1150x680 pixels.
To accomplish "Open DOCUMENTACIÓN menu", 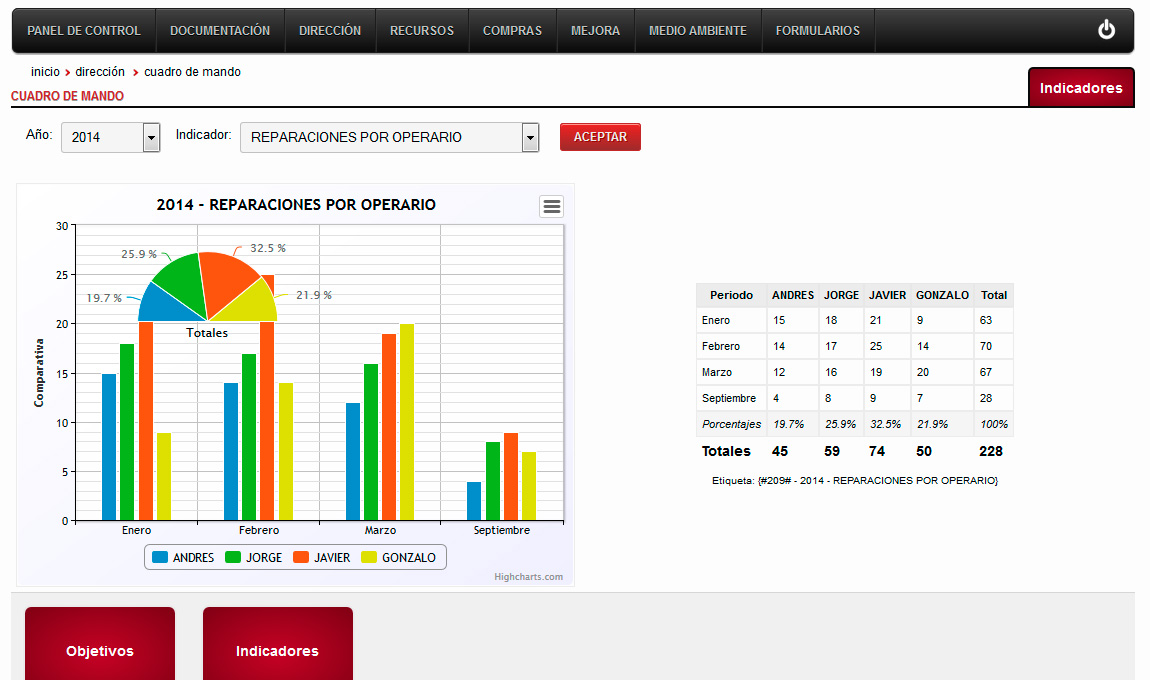I will pyautogui.click(x=220, y=31).
